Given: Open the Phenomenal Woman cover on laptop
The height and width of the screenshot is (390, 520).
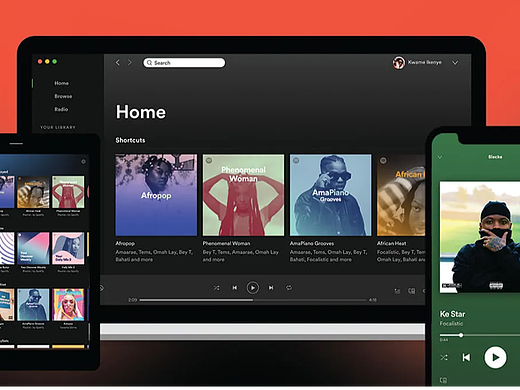Looking at the screenshot, I should click(x=243, y=195).
